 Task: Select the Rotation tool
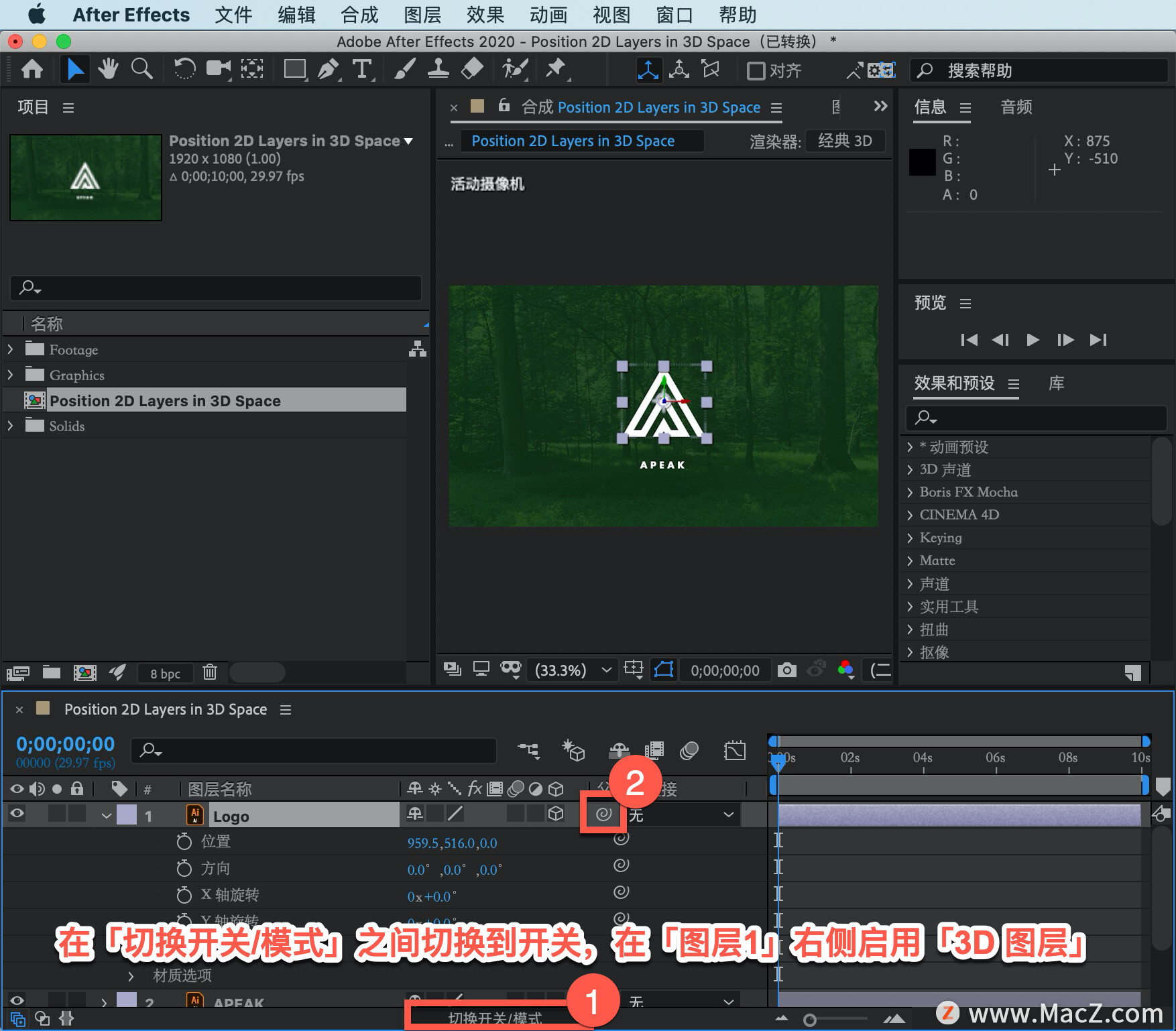point(184,69)
